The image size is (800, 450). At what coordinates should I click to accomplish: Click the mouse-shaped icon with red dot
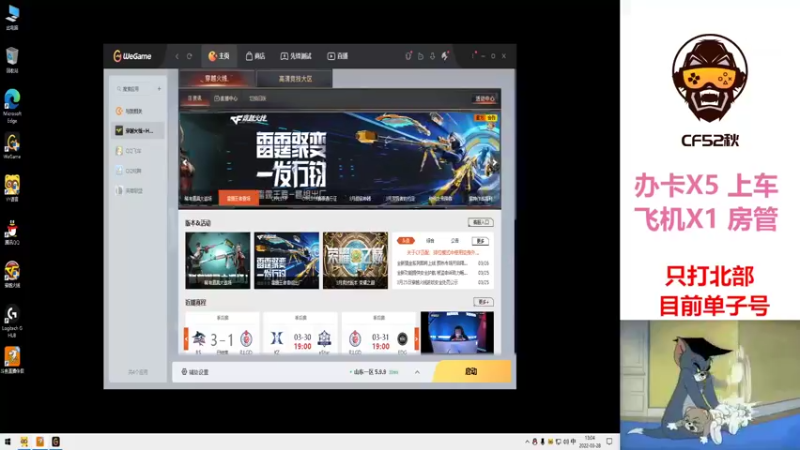[408, 56]
